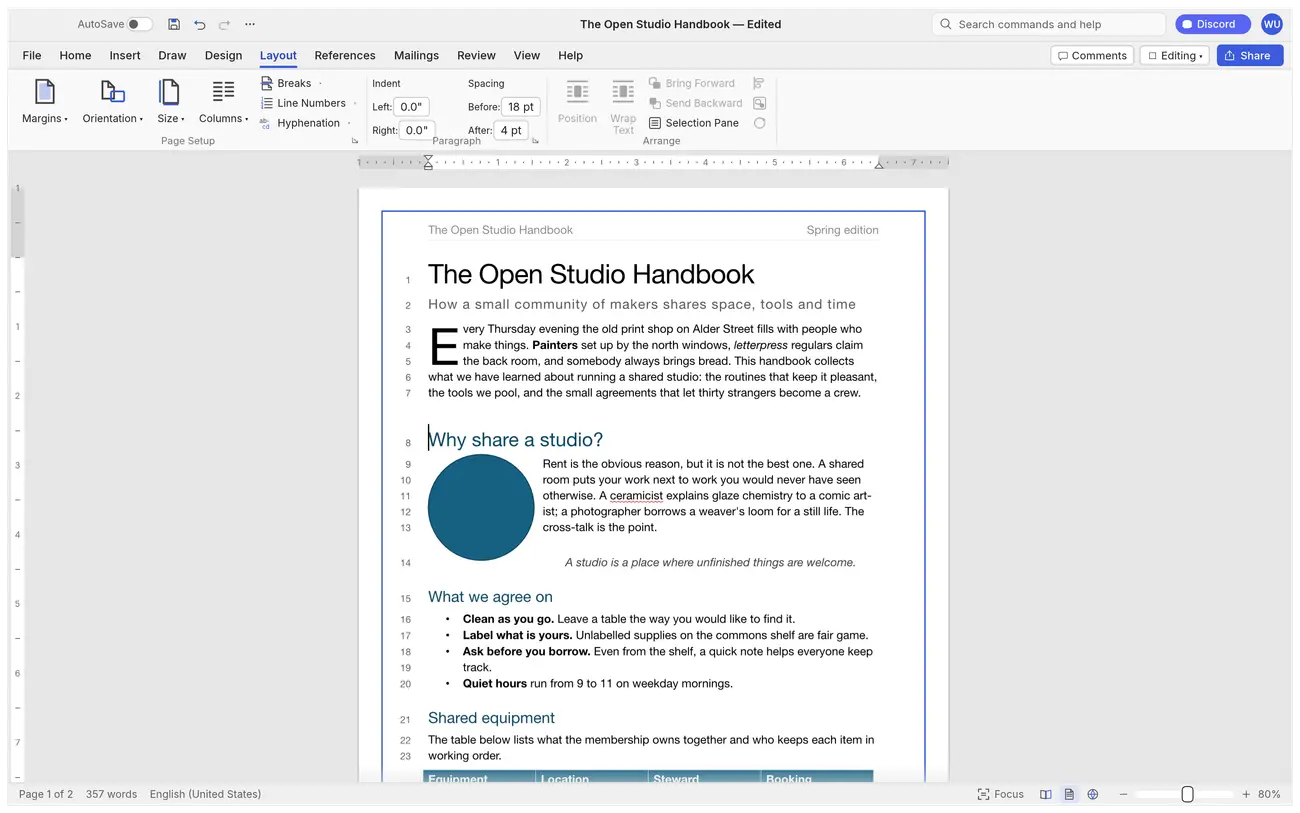The image size is (1300, 813).
Task: Click the Discord button
Action: (x=1213, y=24)
